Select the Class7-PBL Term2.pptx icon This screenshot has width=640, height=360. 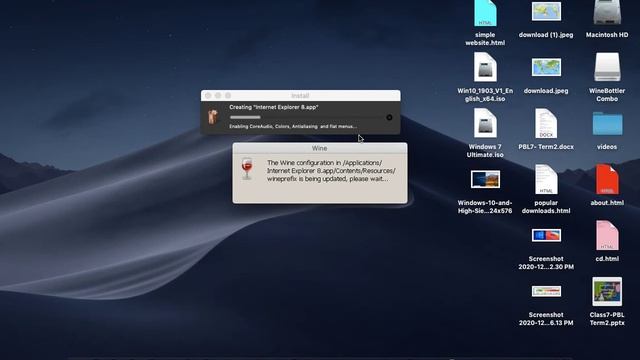tap(607, 291)
